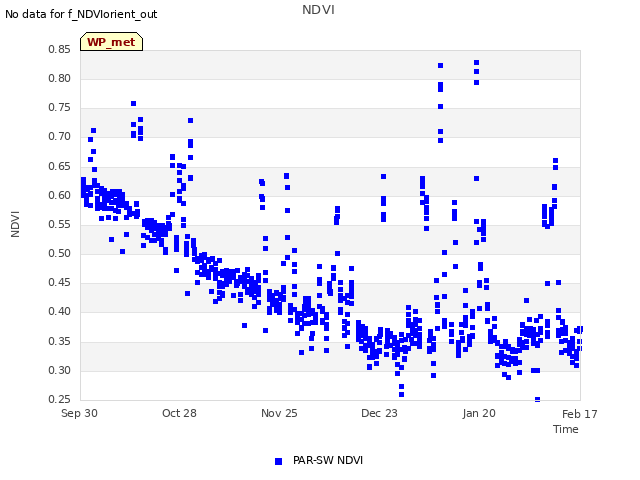Click the Sep 30 x-axis label
This screenshot has height=480, width=640.
(79, 413)
